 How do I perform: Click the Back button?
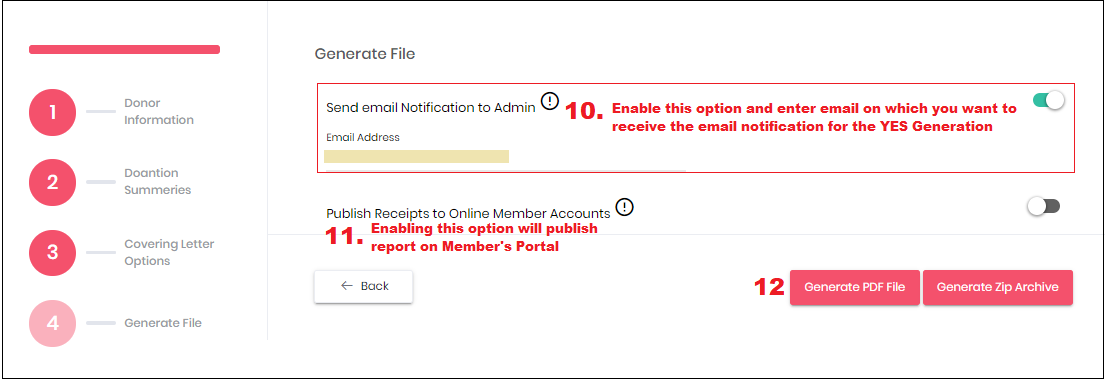click(x=364, y=286)
